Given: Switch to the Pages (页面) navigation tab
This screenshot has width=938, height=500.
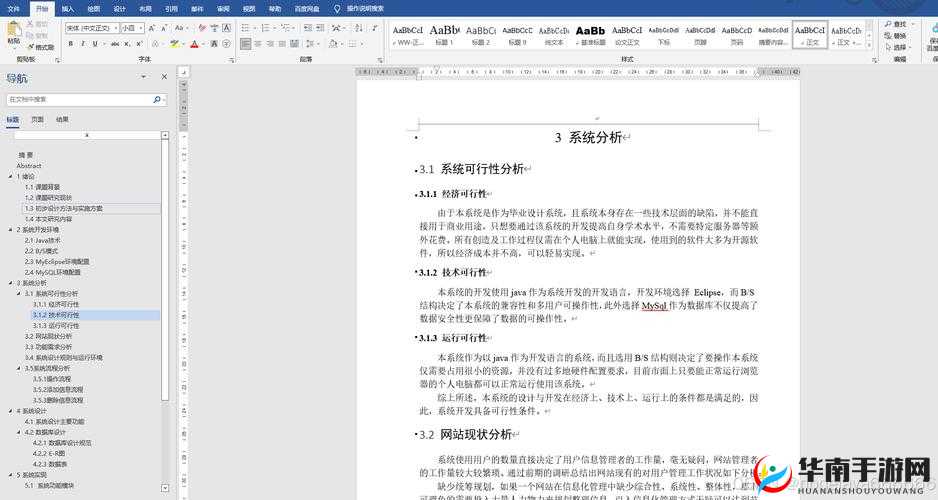Looking at the screenshot, I should click(37, 119).
